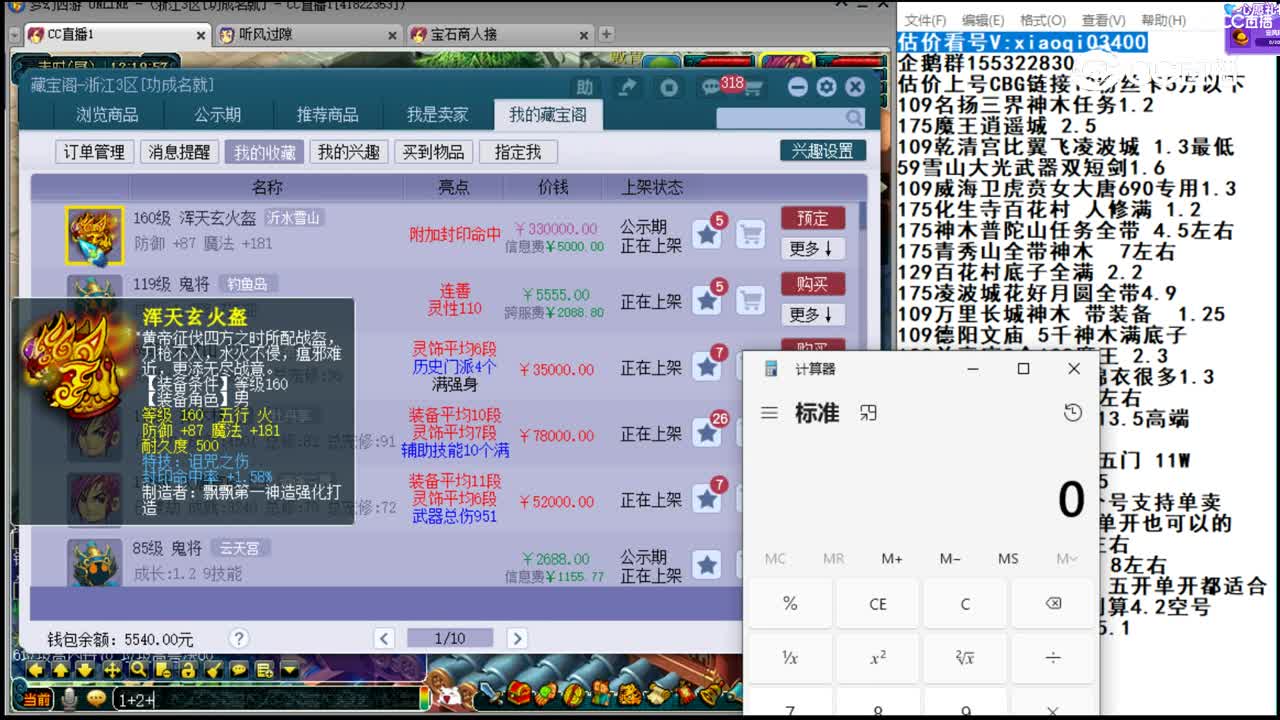Click broom clear icon in chat toolbar
This screenshot has height=720, width=1280.
213,670
